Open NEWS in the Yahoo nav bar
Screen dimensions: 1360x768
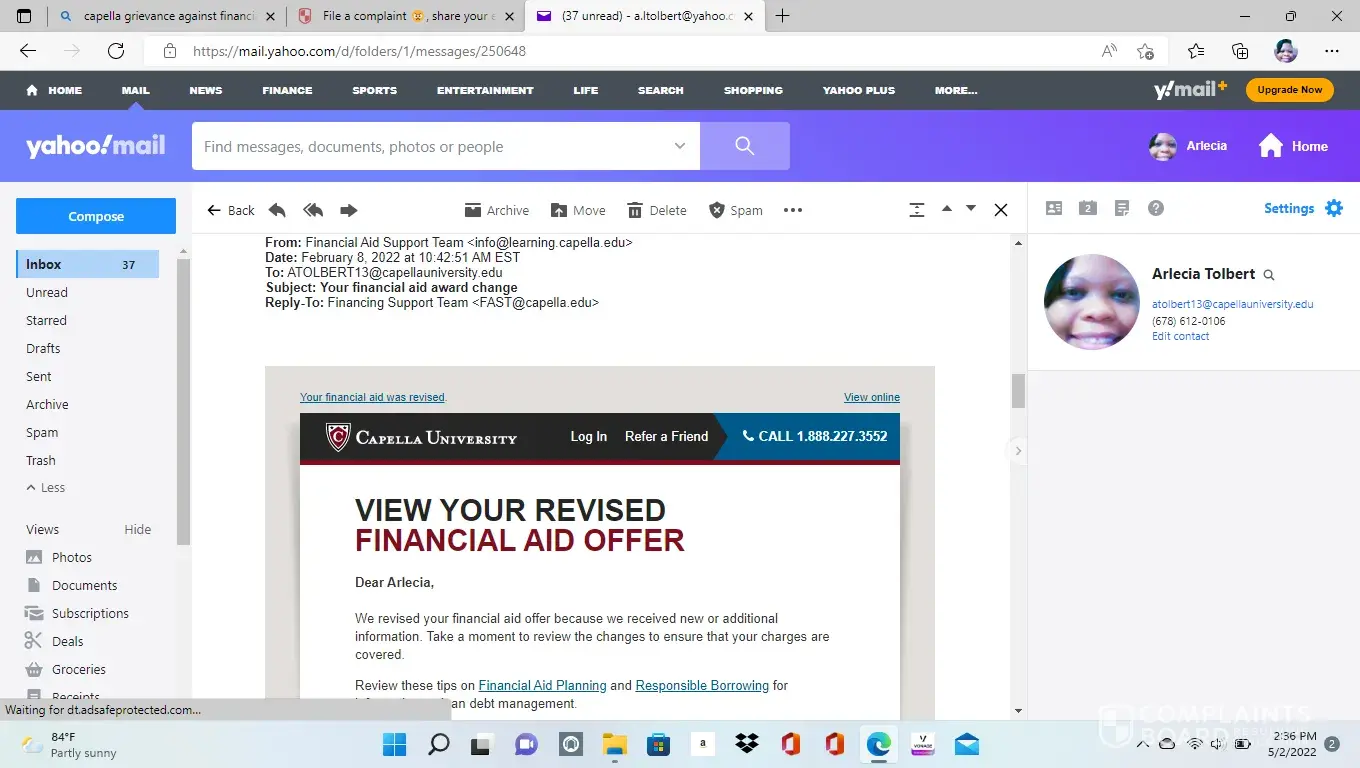click(x=206, y=90)
